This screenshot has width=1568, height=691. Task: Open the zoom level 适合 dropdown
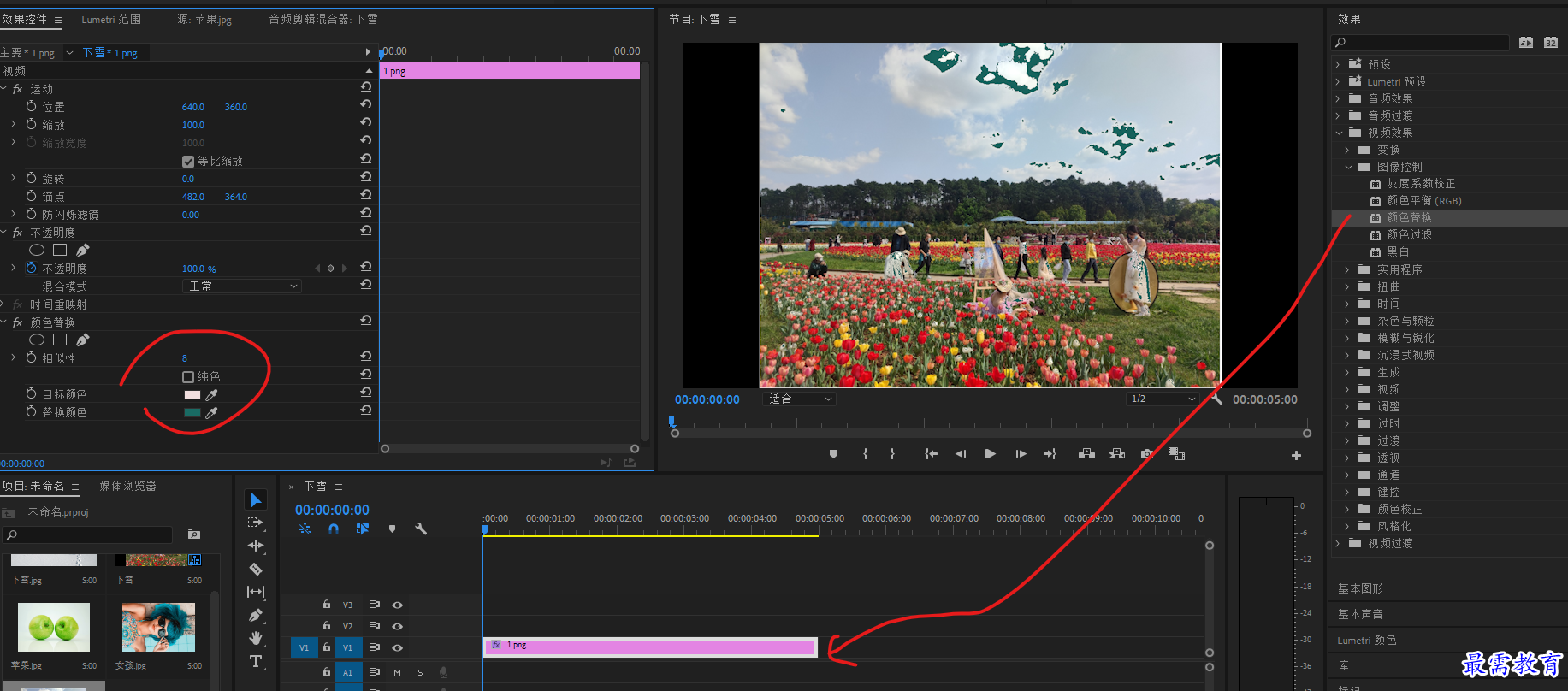pyautogui.click(x=799, y=399)
